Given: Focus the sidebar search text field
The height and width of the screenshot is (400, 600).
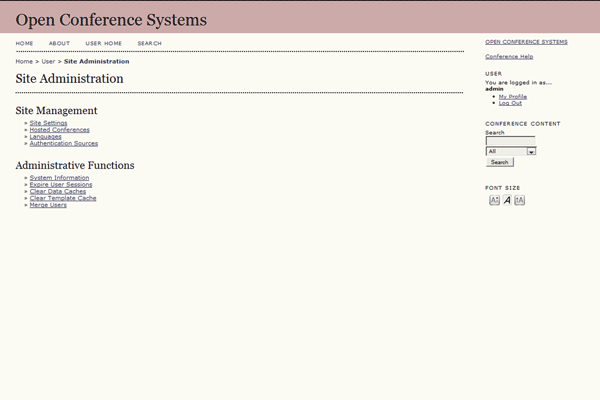Looking at the screenshot, I should pyautogui.click(x=510, y=141).
